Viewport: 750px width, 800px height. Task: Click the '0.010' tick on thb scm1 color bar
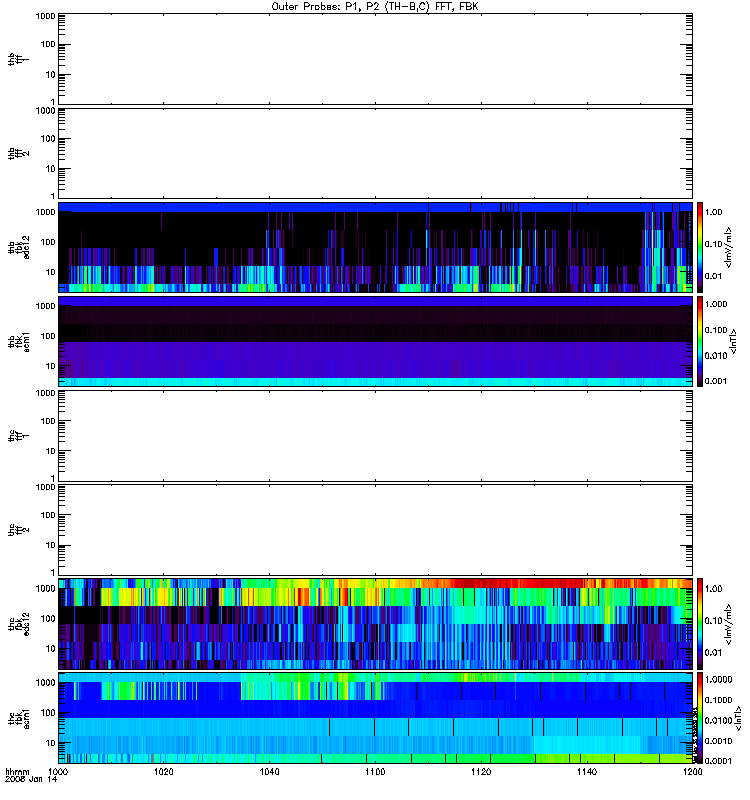coord(716,356)
